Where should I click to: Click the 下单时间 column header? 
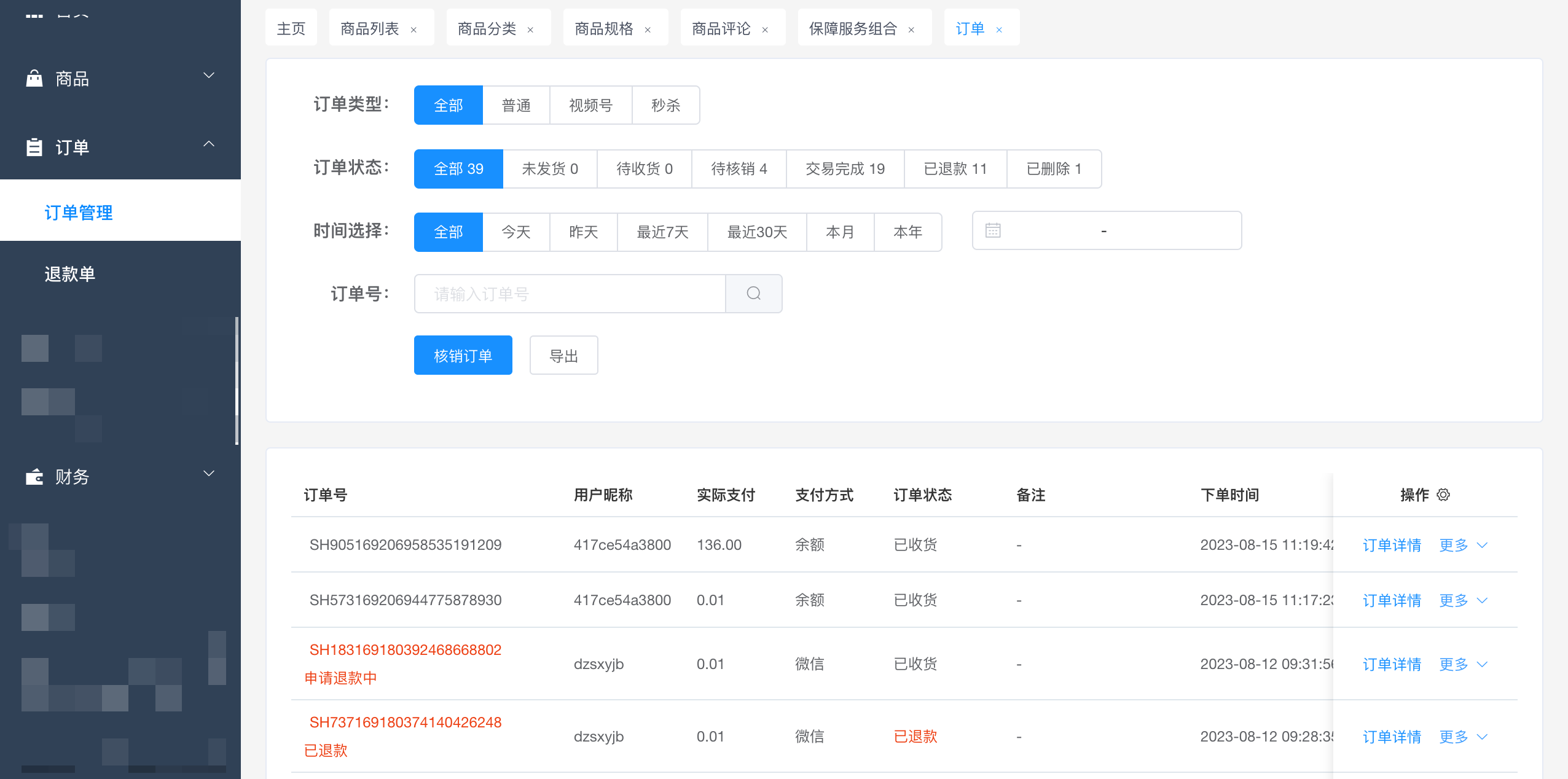click(1230, 495)
